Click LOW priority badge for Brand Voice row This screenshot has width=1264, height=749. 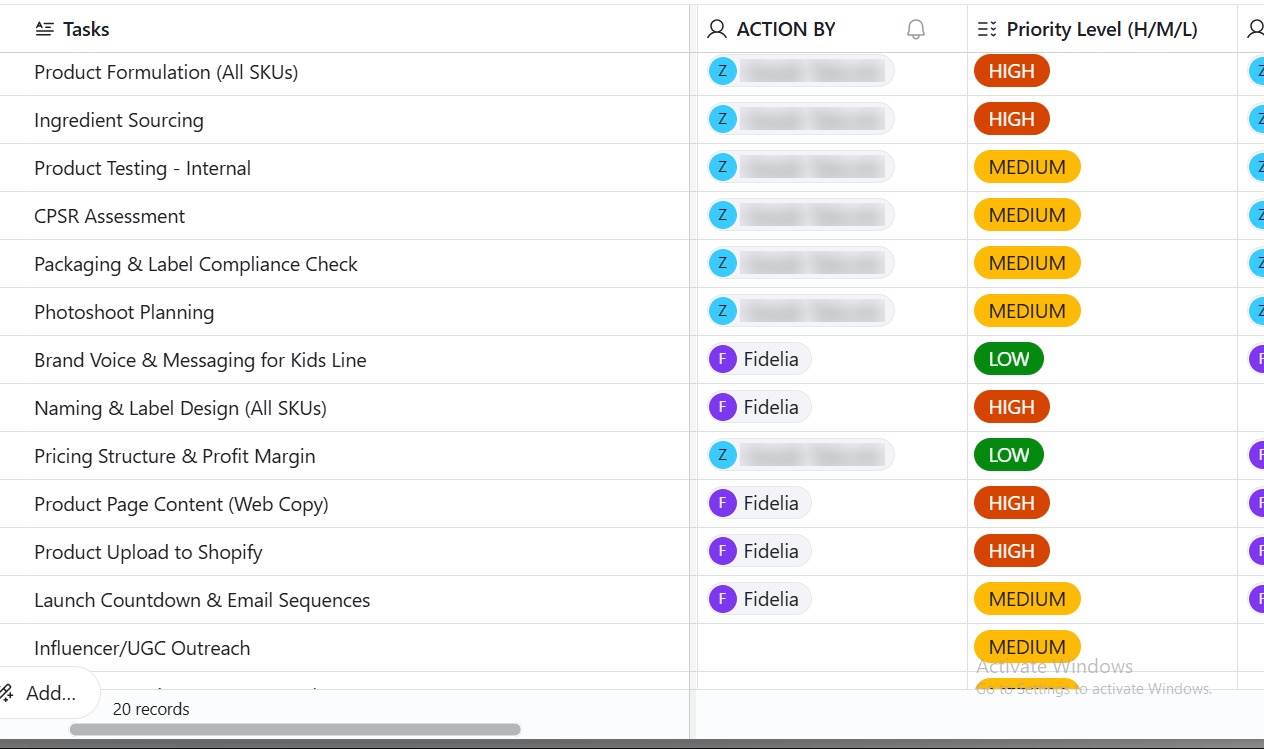pyautogui.click(x=1008, y=359)
